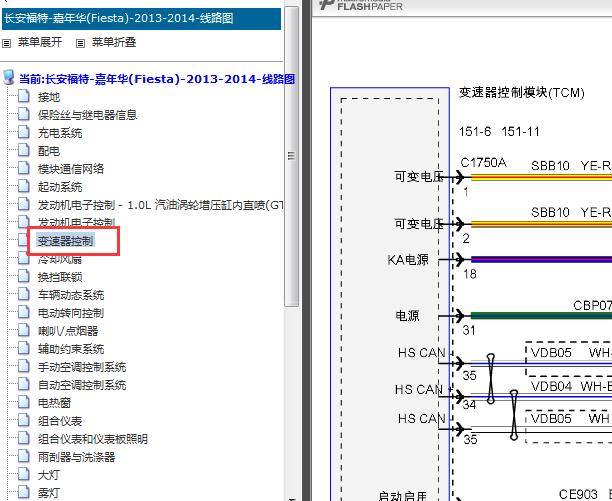Click the page icon next to 配电

tap(24, 150)
